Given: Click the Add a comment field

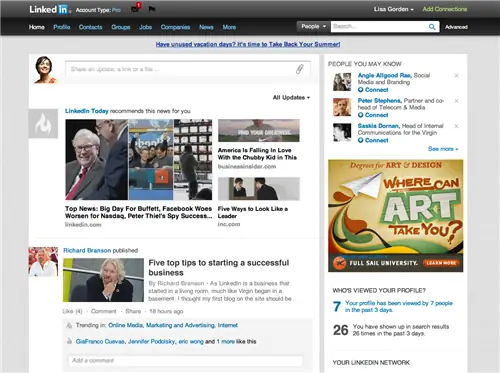Looking at the screenshot, I should click(x=186, y=360).
